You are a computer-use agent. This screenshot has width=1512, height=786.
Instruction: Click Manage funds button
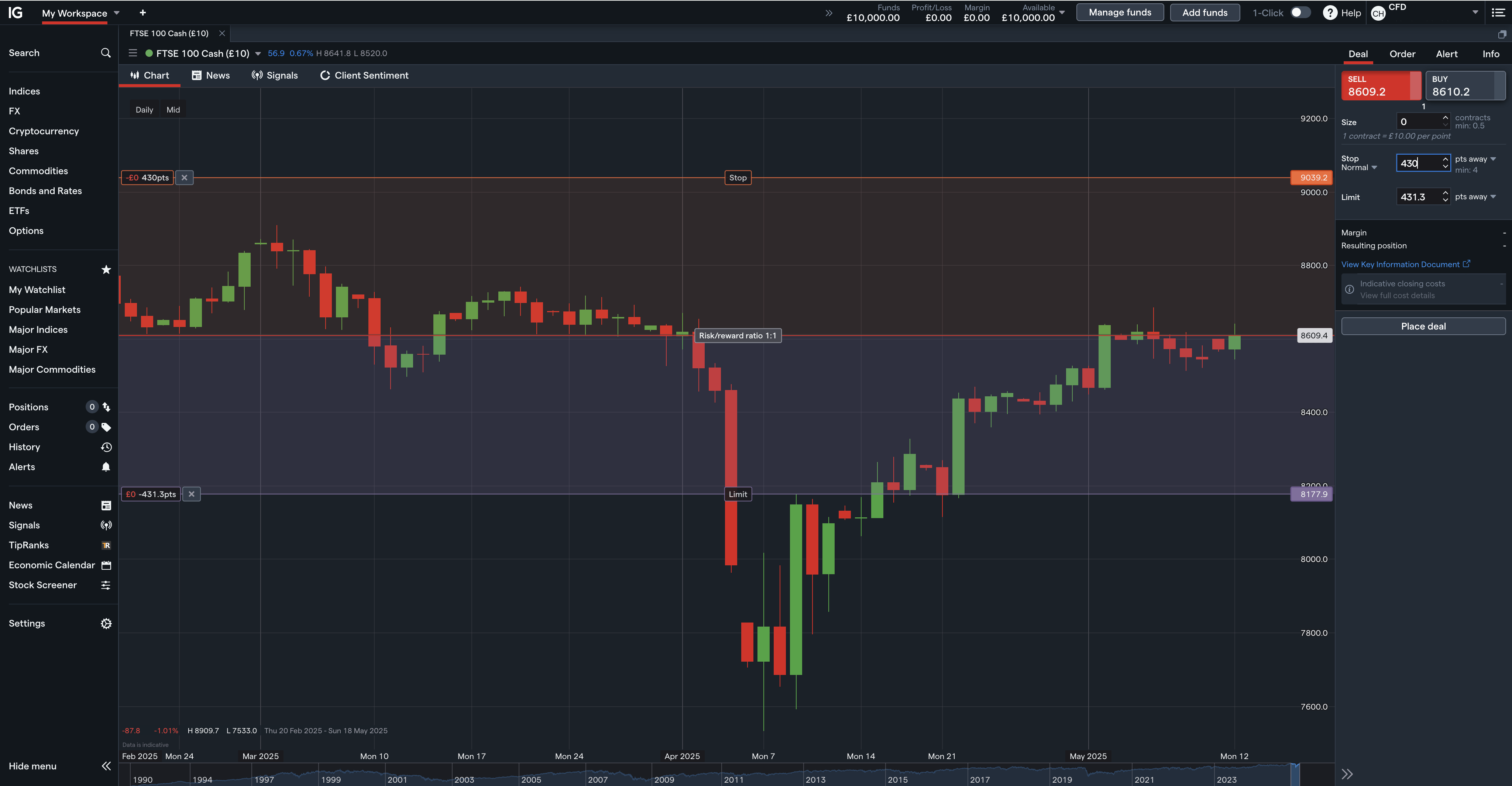click(x=1120, y=12)
